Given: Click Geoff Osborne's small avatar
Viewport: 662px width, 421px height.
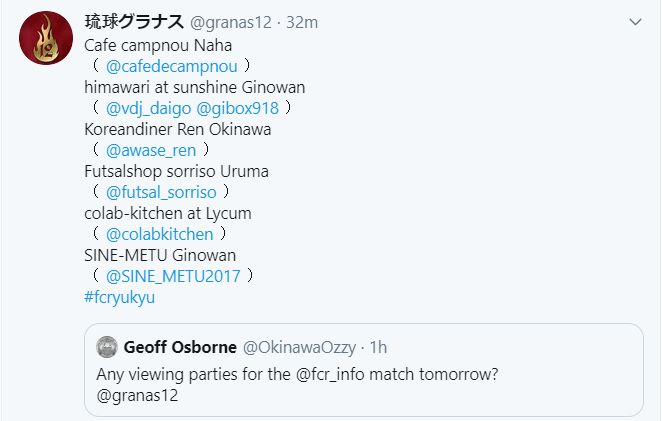Looking at the screenshot, I should pos(107,347).
